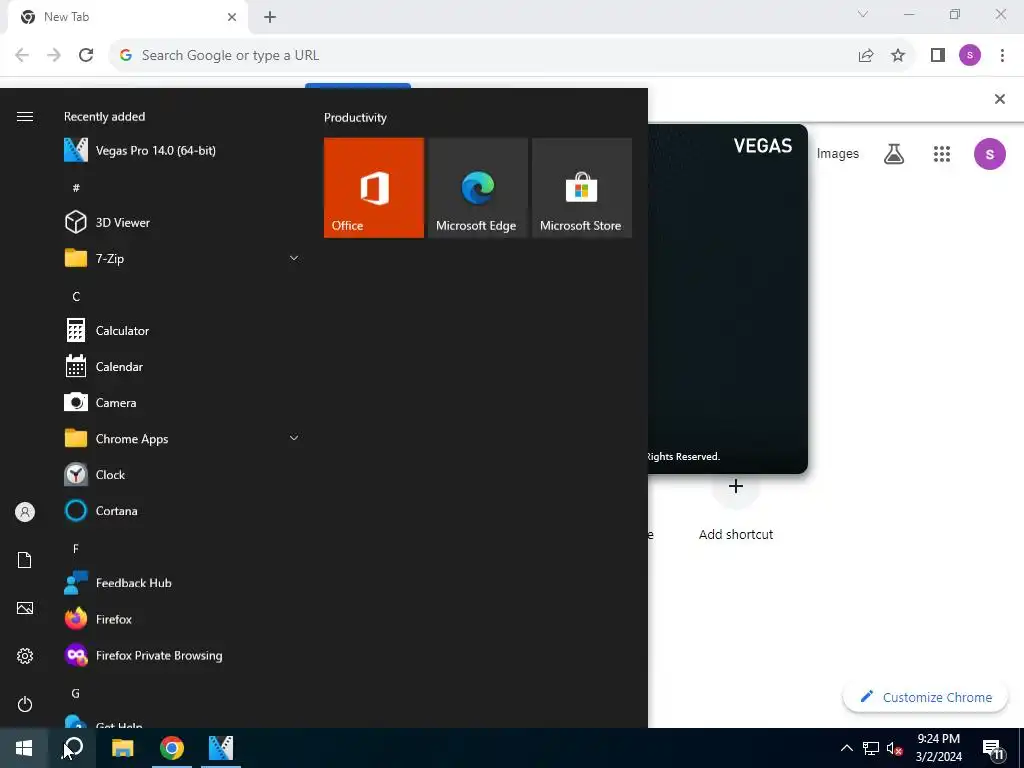Open Chrome profile avatar in toolbar
The width and height of the screenshot is (1024, 768).
[x=970, y=56]
